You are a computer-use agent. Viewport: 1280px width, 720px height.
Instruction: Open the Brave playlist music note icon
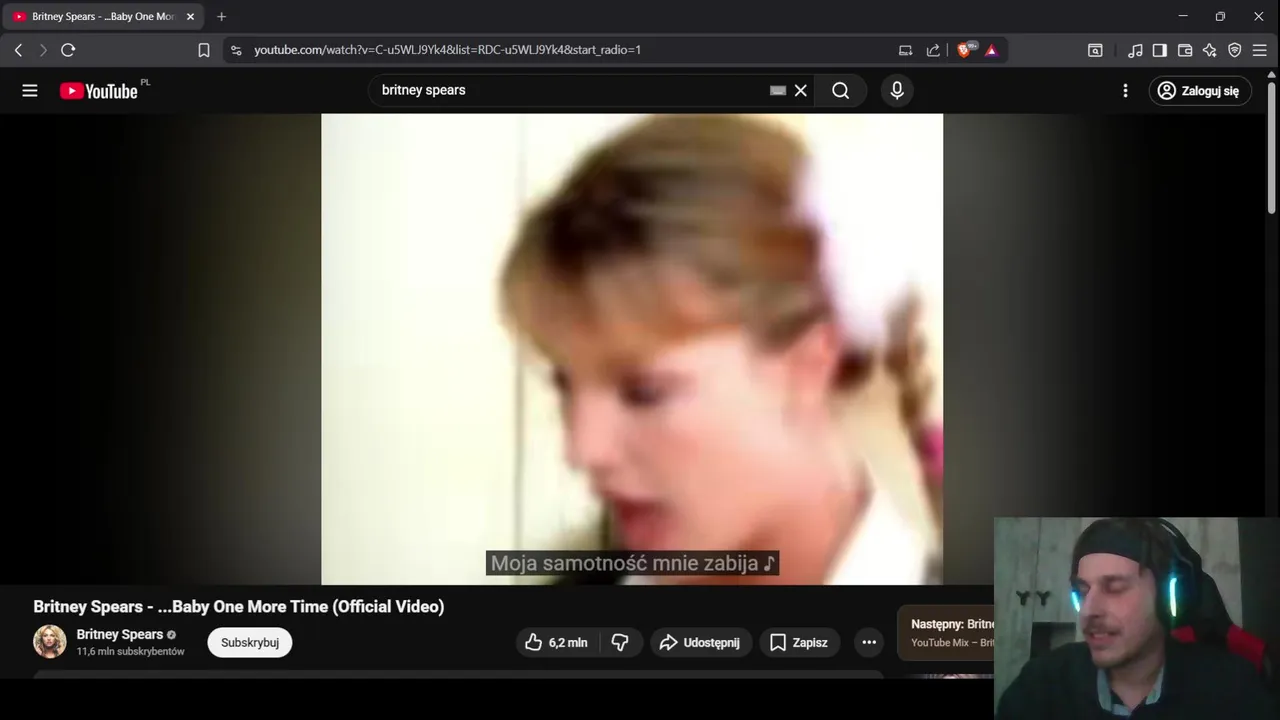[1135, 50]
